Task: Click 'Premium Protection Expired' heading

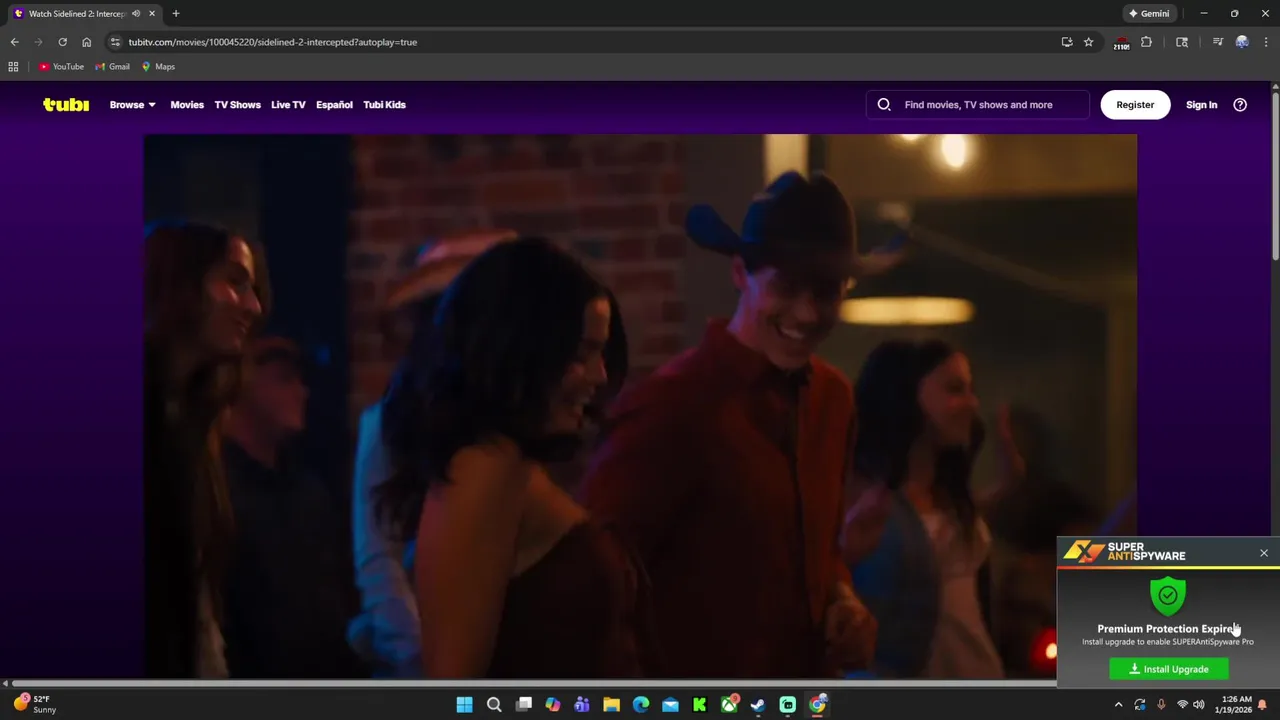Action: pos(1168,629)
